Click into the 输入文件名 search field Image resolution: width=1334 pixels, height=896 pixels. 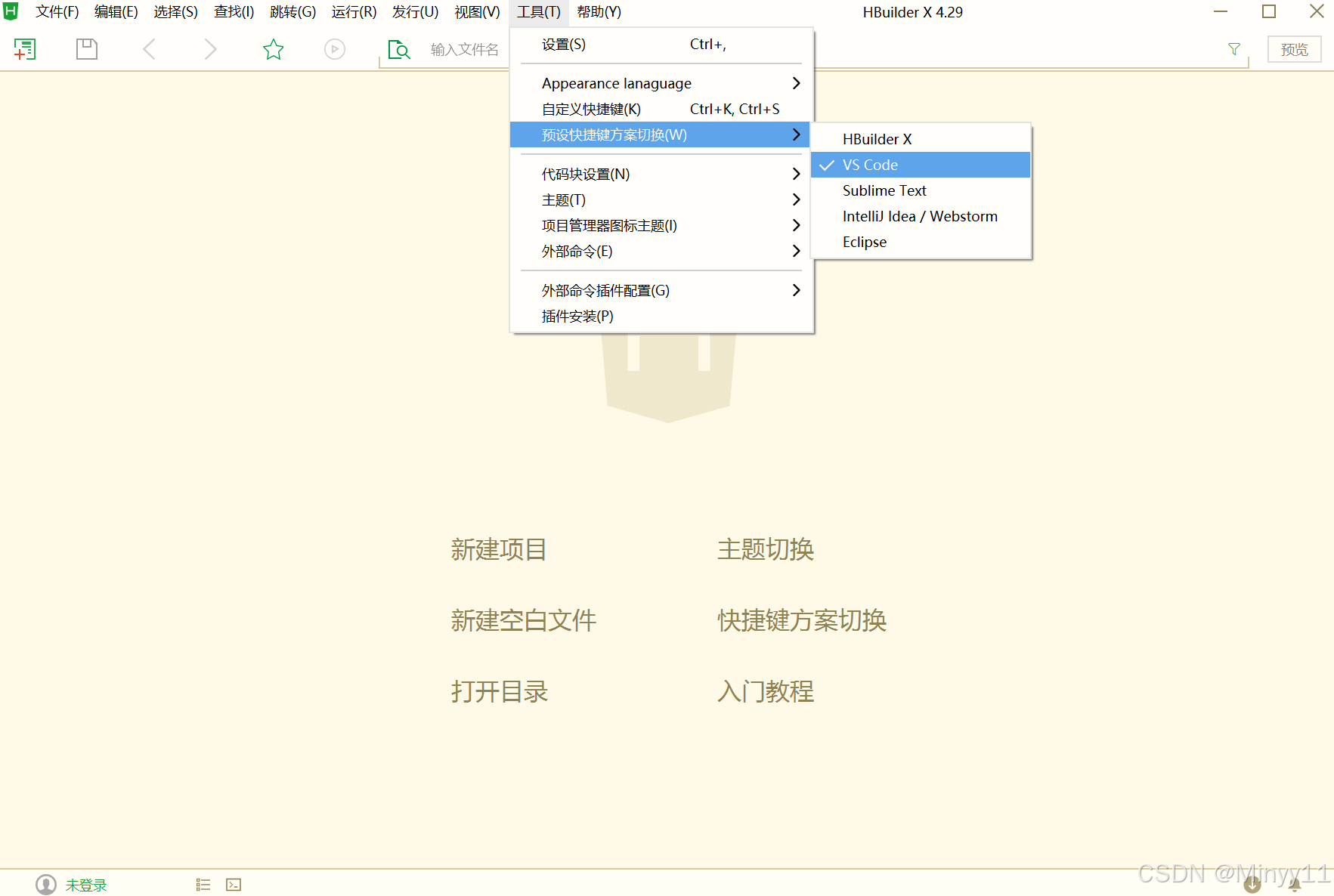465,50
